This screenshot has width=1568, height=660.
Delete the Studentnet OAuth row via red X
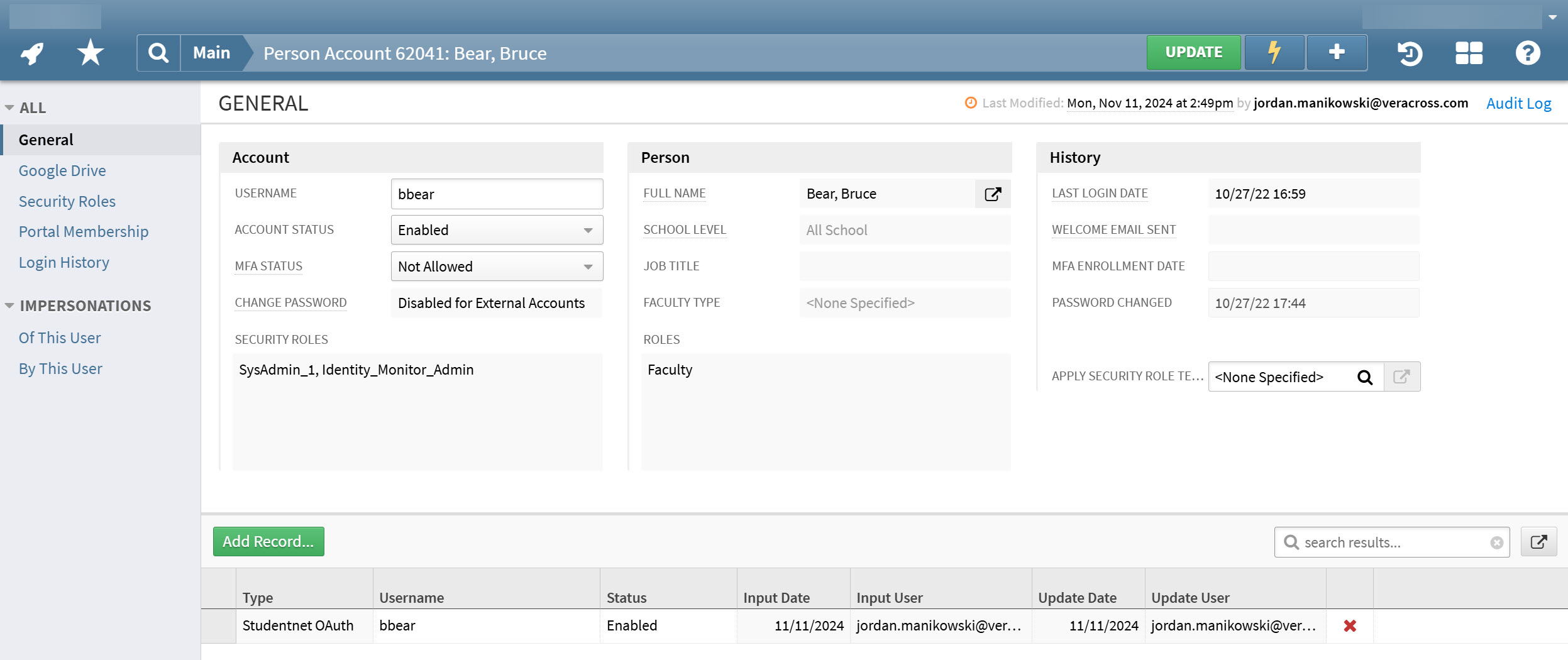(x=1350, y=625)
